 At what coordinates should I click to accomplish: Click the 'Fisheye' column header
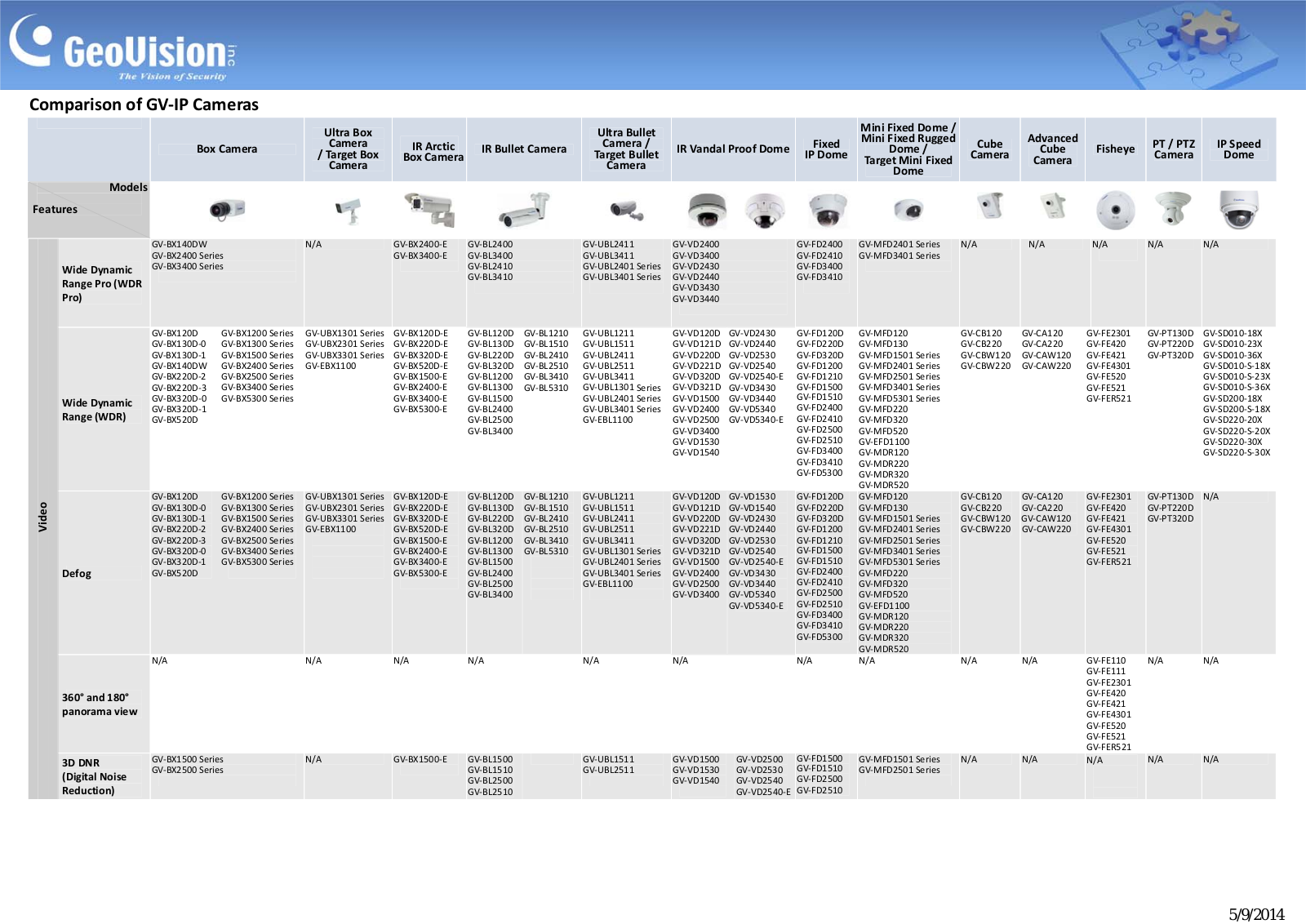click(x=1115, y=149)
